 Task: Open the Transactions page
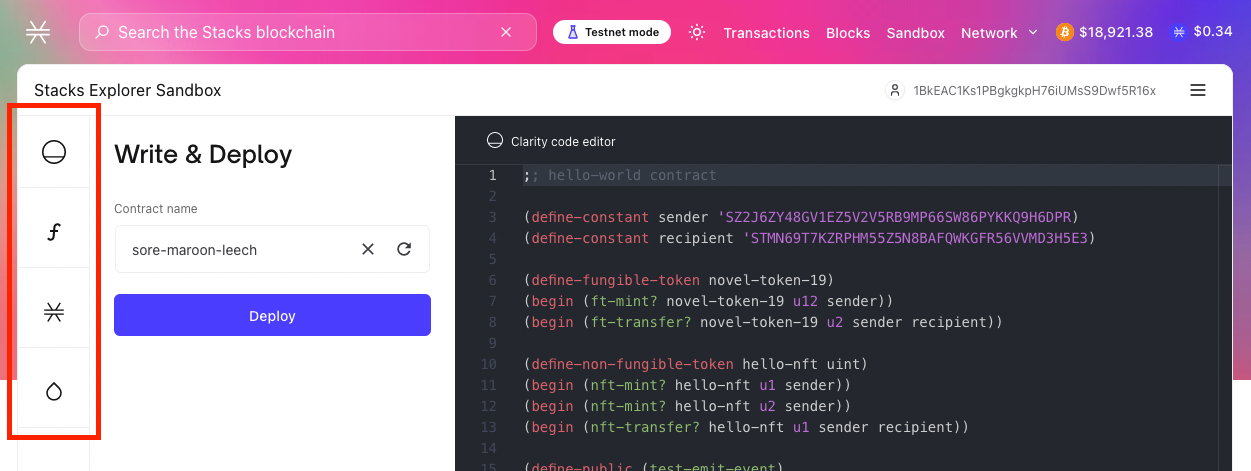[x=766, y=32]
